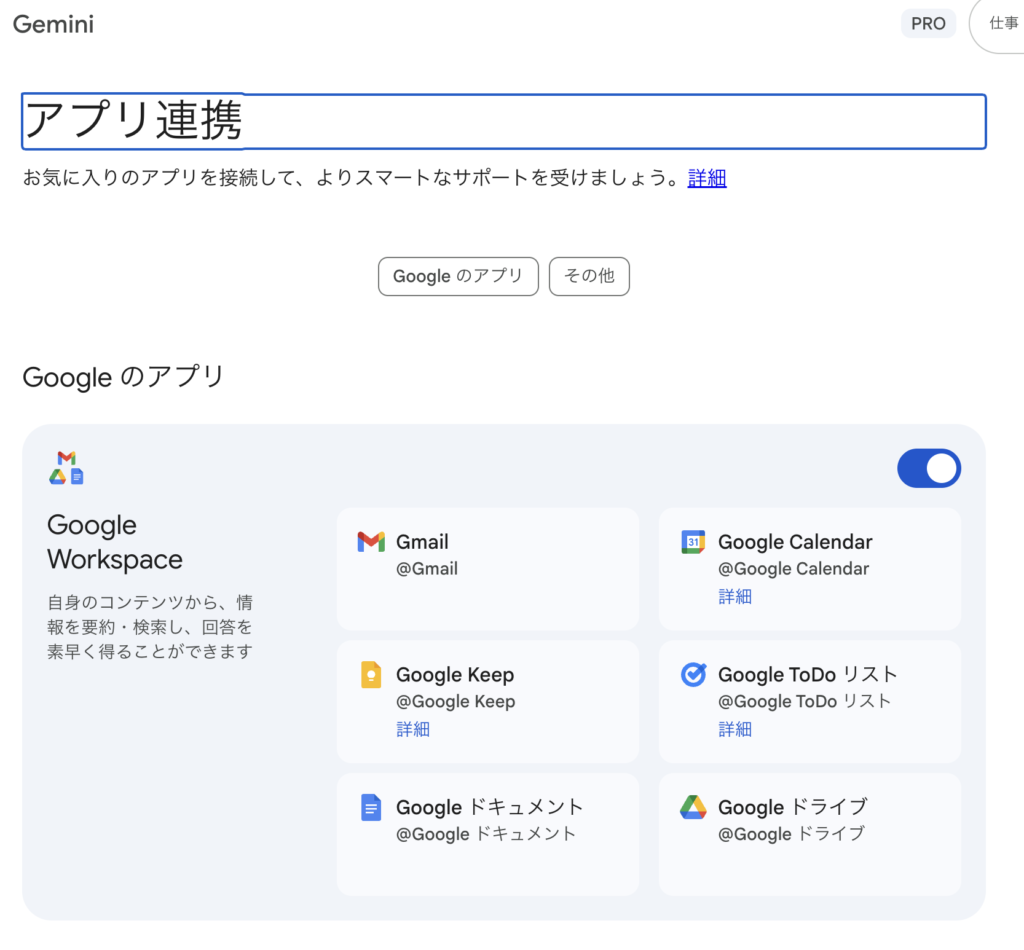This screenshot has height=950, width=1024.
Task: Disable the Google Workspace toggle switch
Action: [928, 468]
